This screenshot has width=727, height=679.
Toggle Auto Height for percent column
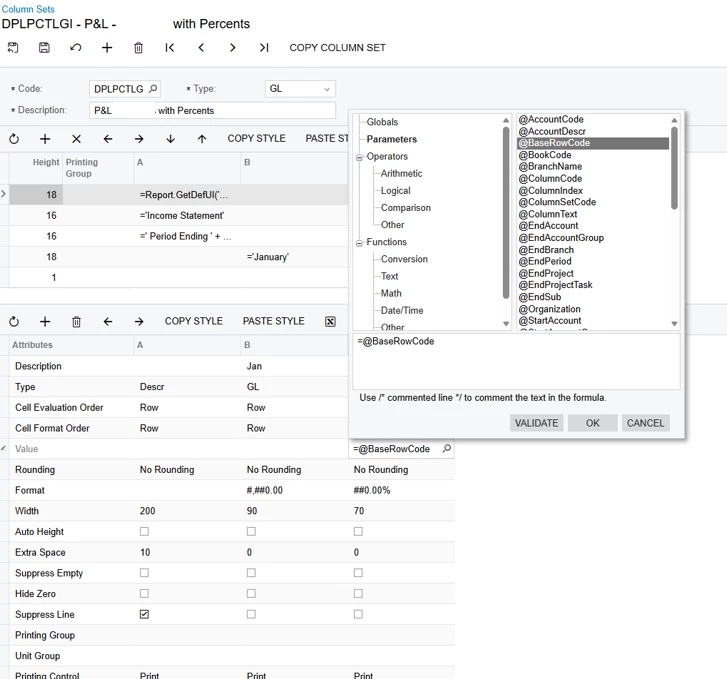coord(358,531)
